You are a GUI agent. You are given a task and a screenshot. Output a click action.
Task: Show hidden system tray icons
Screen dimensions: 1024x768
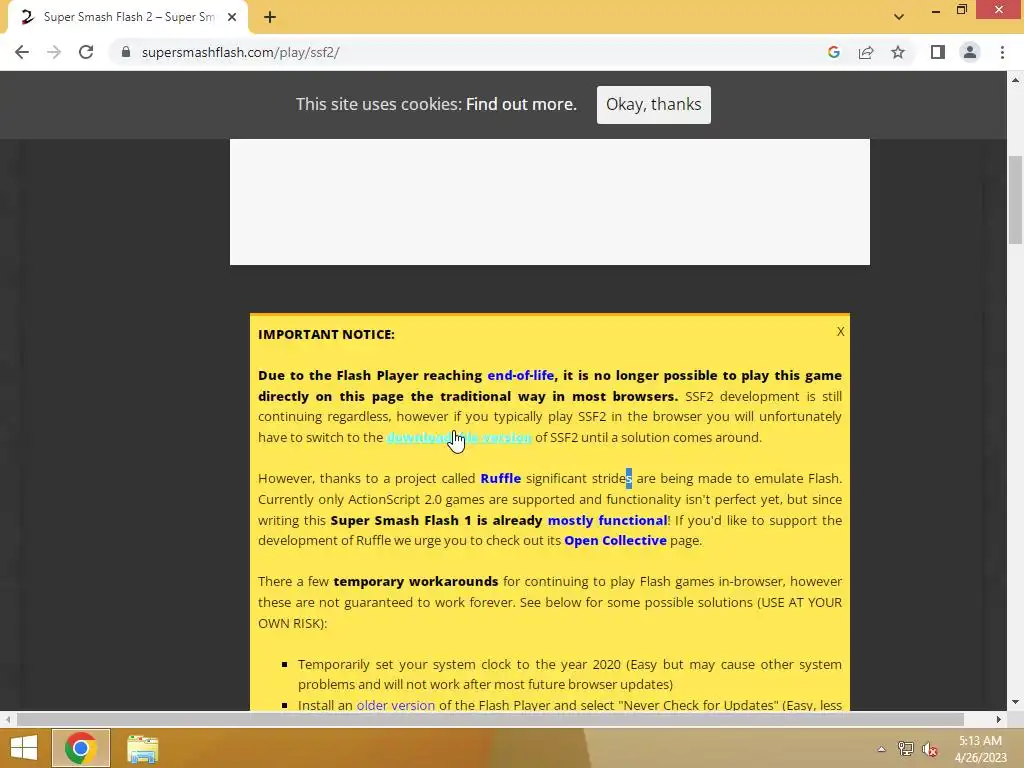(x=881, y=749)
